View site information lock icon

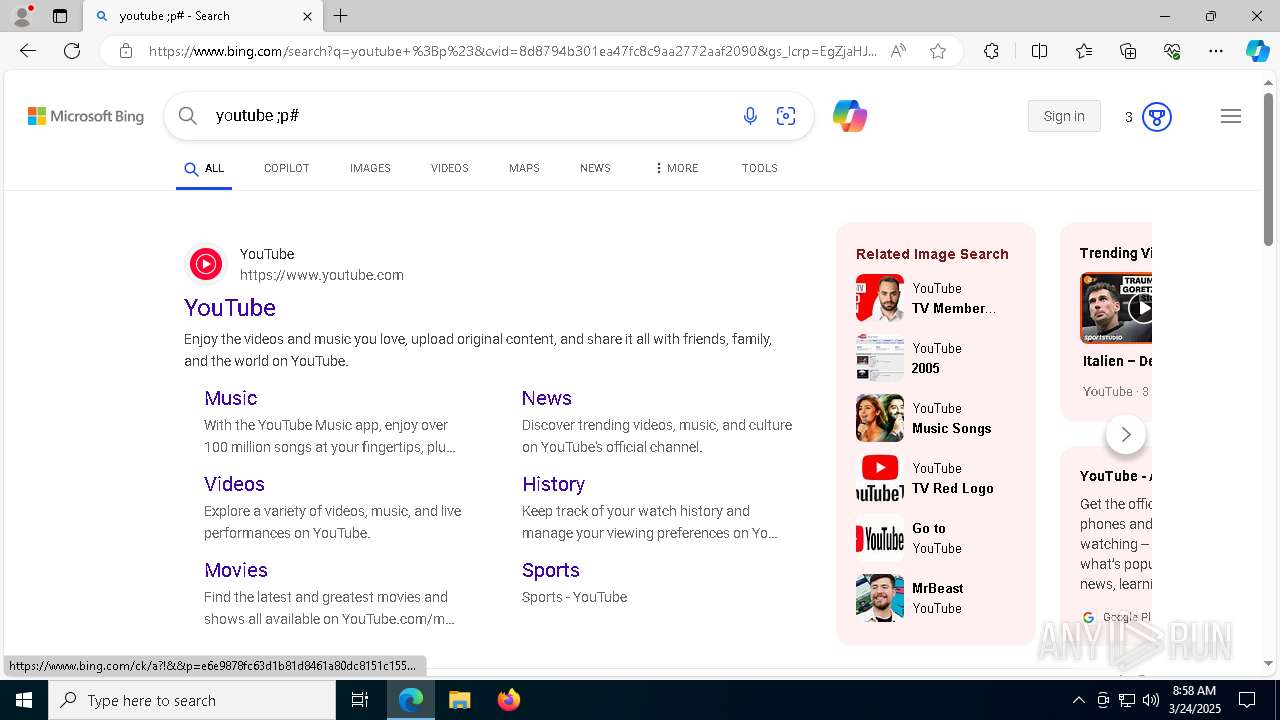click(126, 51)
